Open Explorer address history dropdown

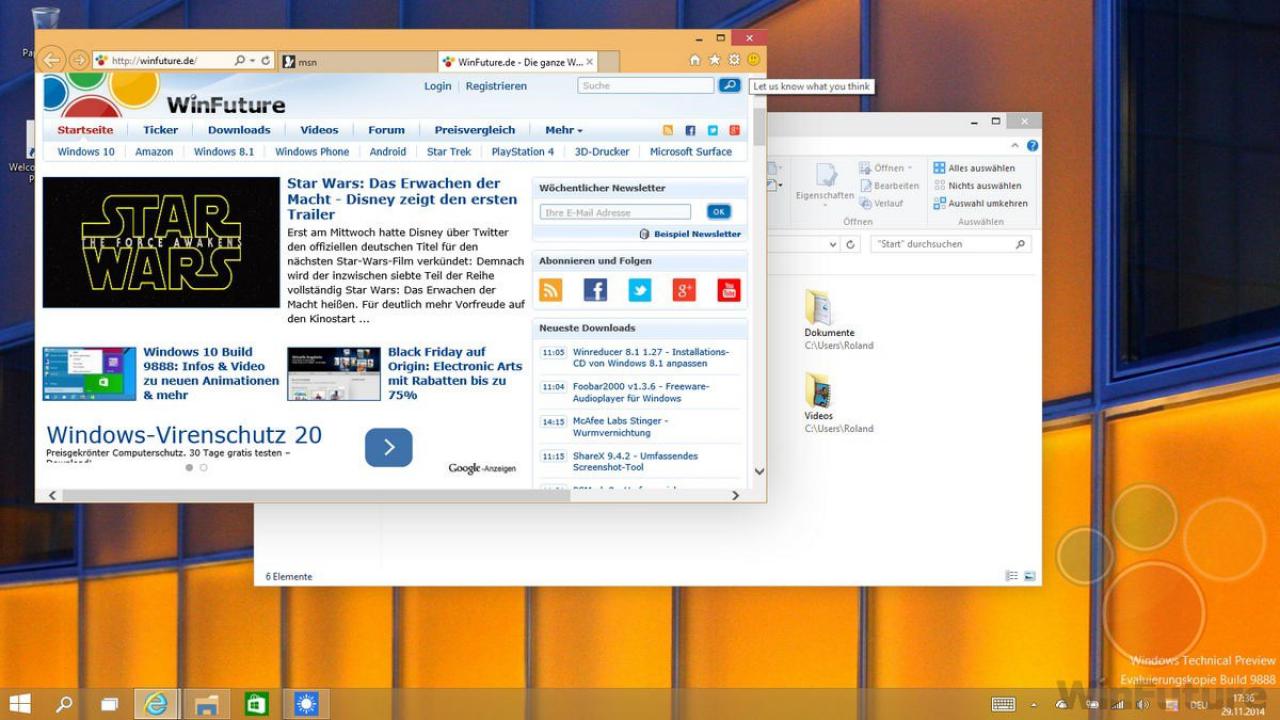click(x=832, y=244)
